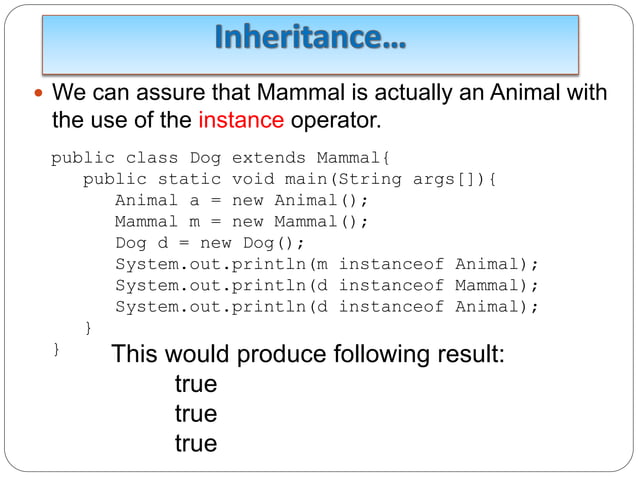Click the indented closing brace of main
This screenshot has width=638, height=478.
(88, 327)
